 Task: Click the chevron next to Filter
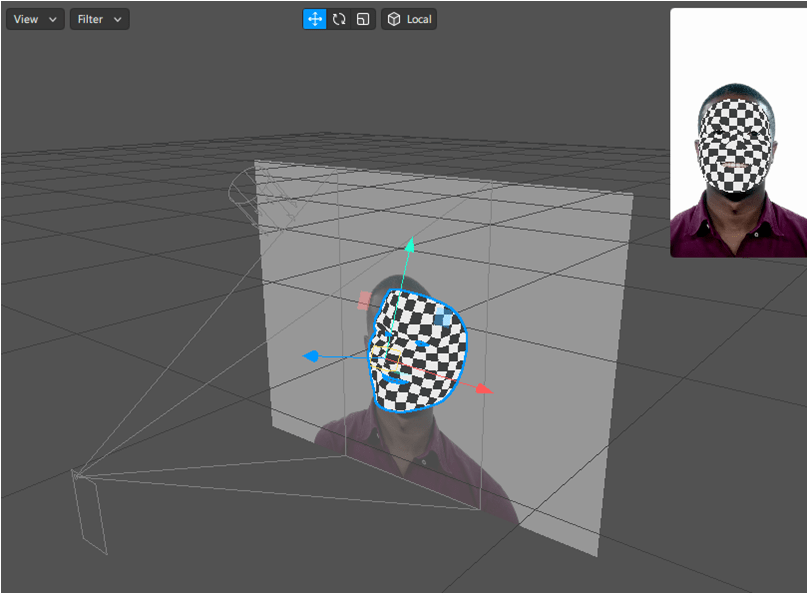(x=118, y=19)
